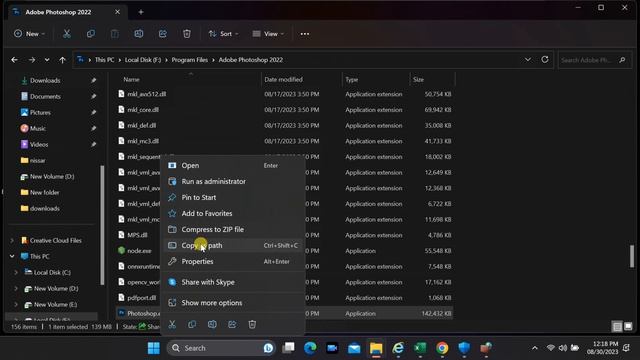Switch to large icons view in the status bar

628,327
